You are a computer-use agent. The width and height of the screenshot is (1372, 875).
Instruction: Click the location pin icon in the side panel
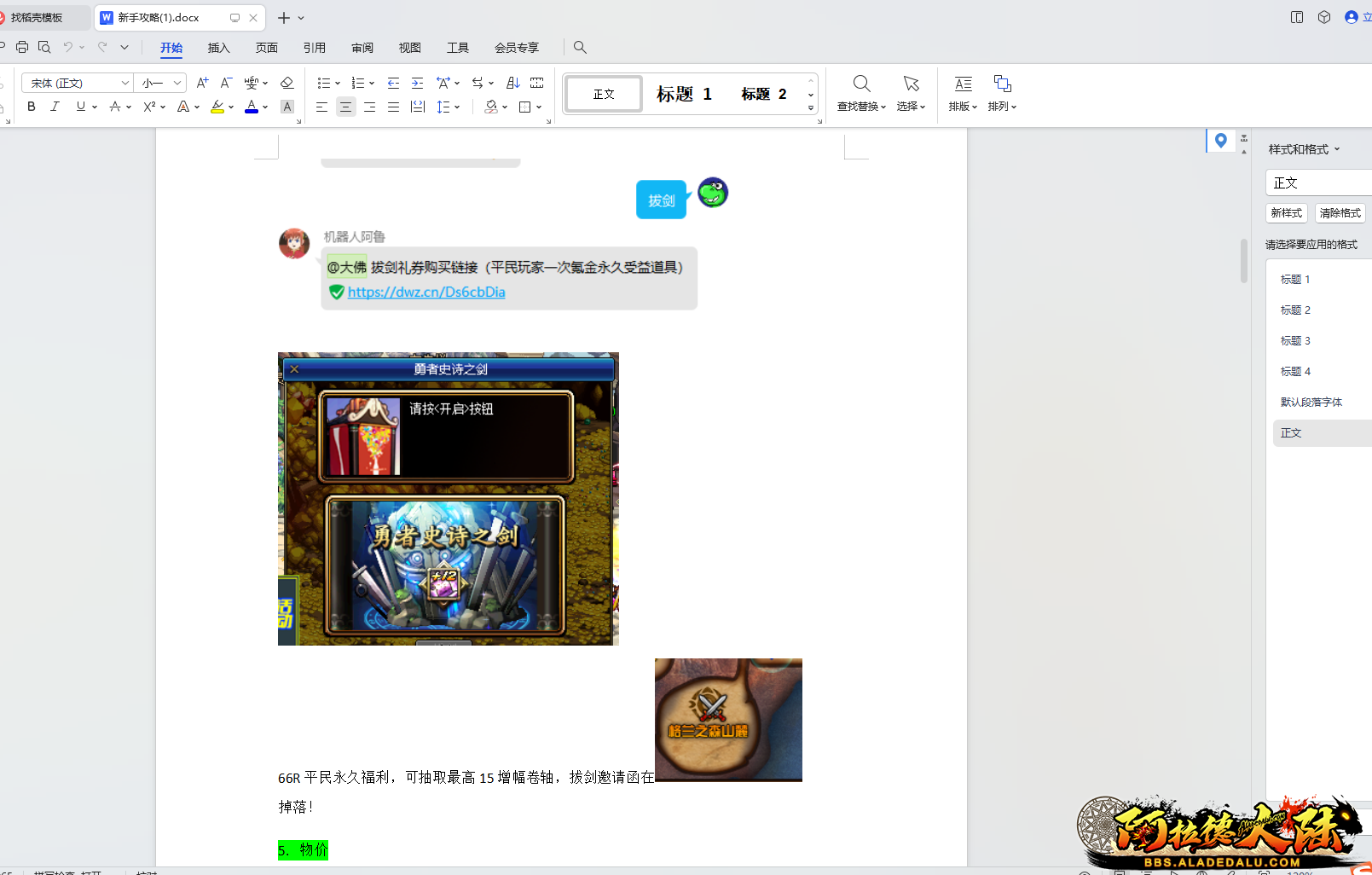click(x=1220, y=141)
